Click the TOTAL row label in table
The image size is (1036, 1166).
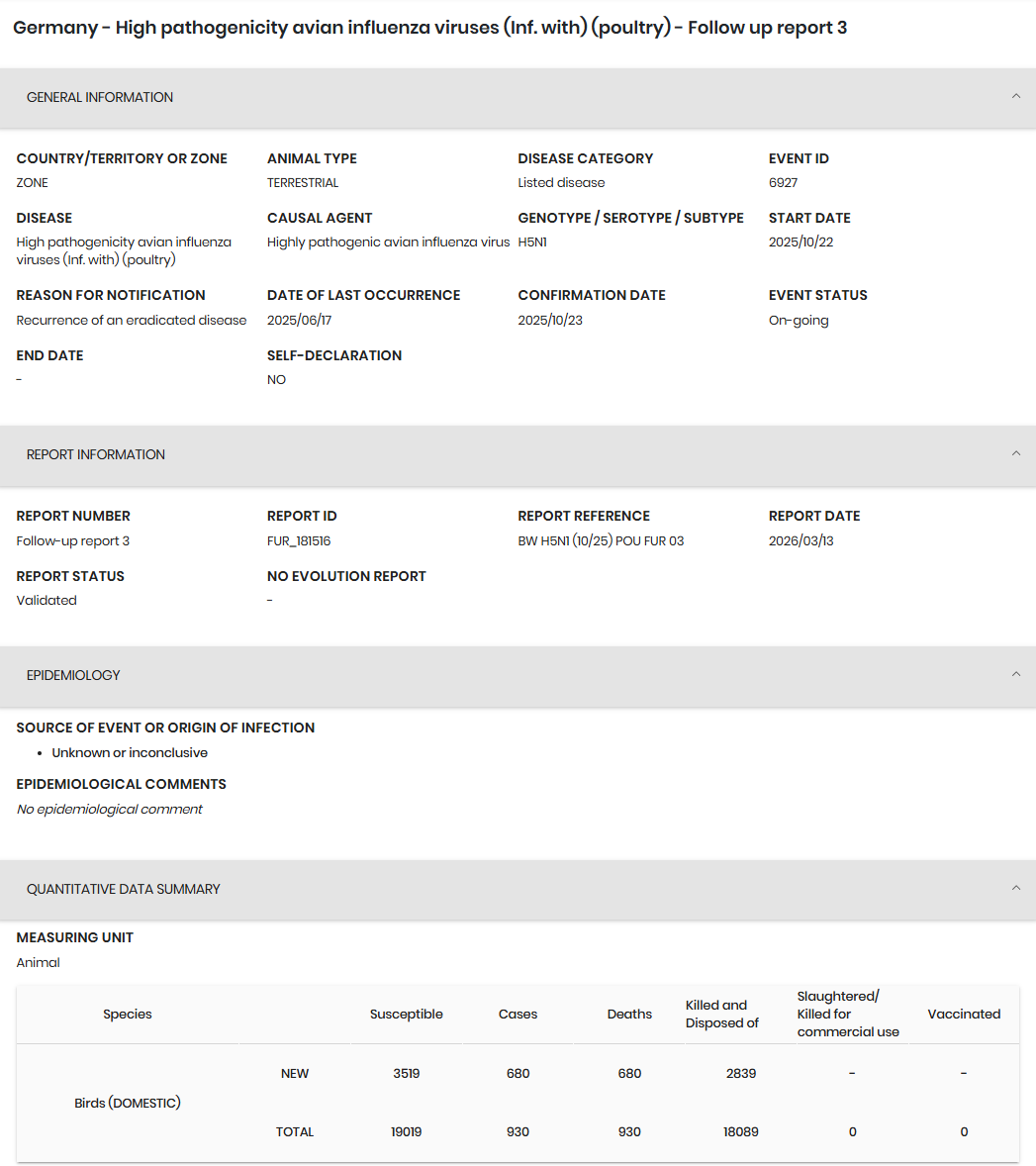point(295,1131)
